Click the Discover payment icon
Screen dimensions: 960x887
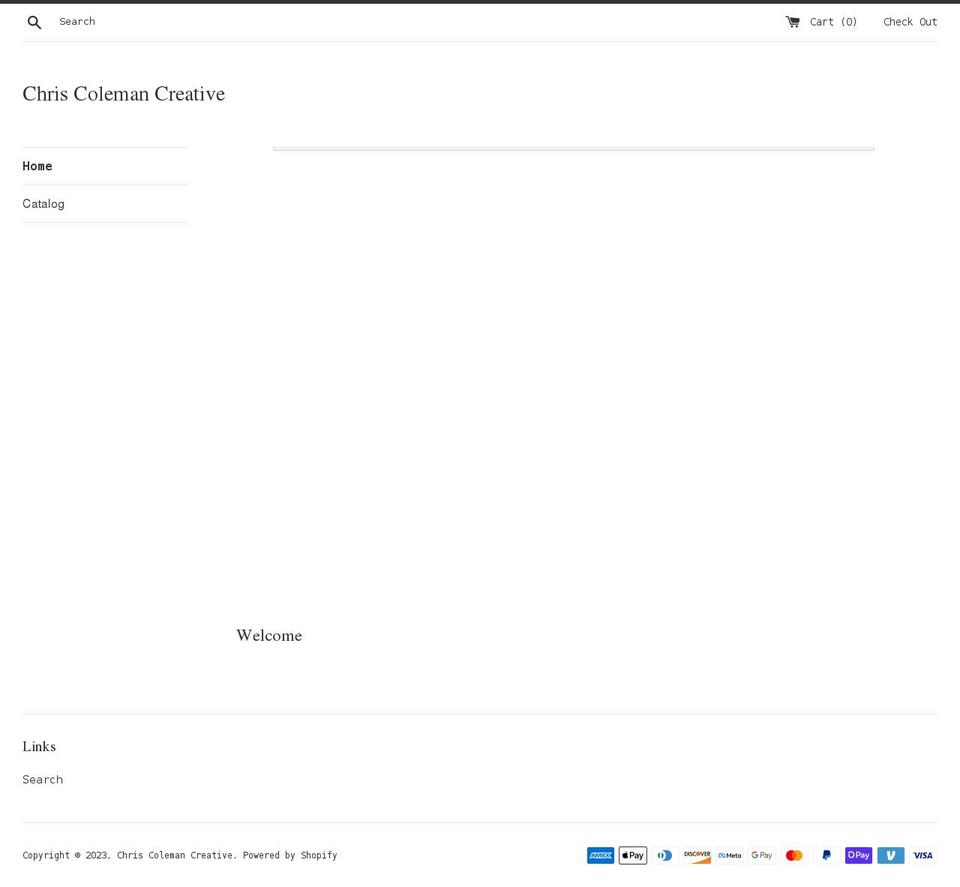pos(697,855)
